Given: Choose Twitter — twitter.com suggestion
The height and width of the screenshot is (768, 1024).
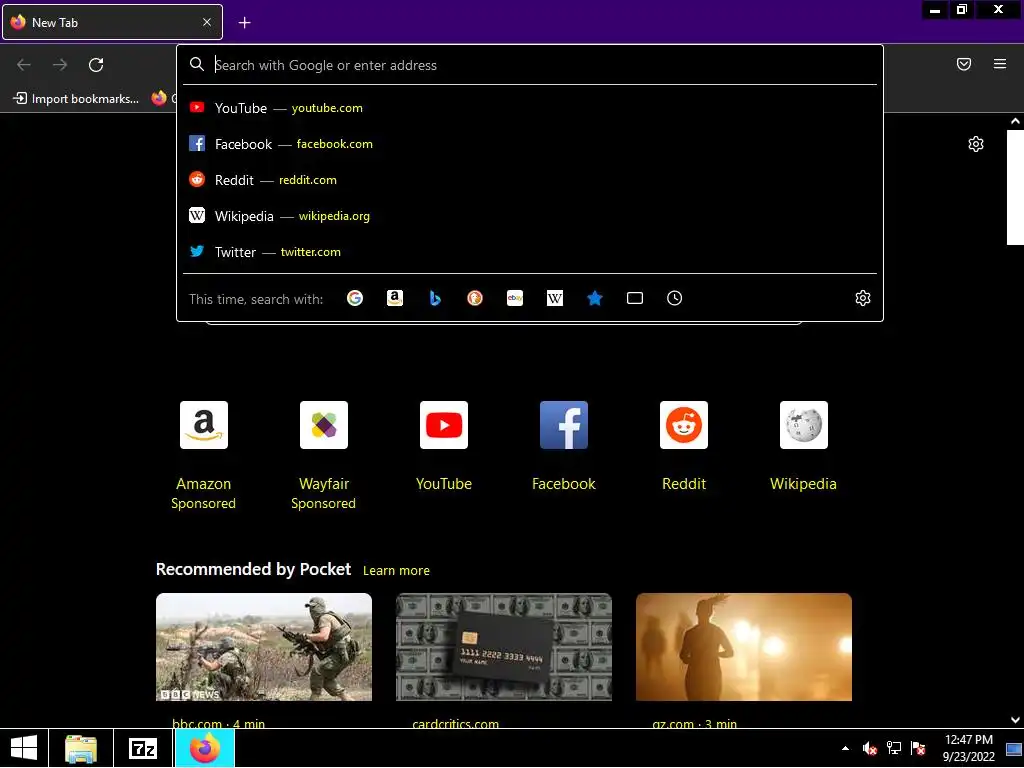Looking at the screenshot, I should (x=530, y=251).
